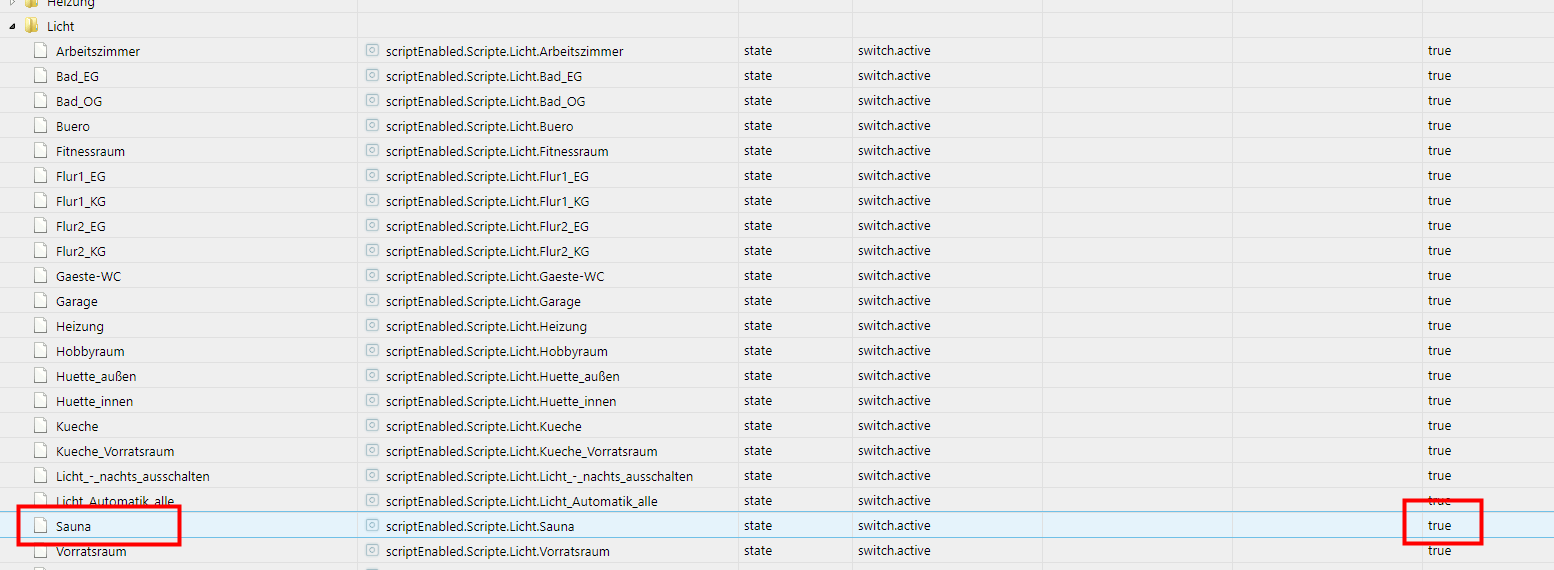
Task: Click state icon of Licht_-_nachts_ausschalten ID
Action: 373,475
